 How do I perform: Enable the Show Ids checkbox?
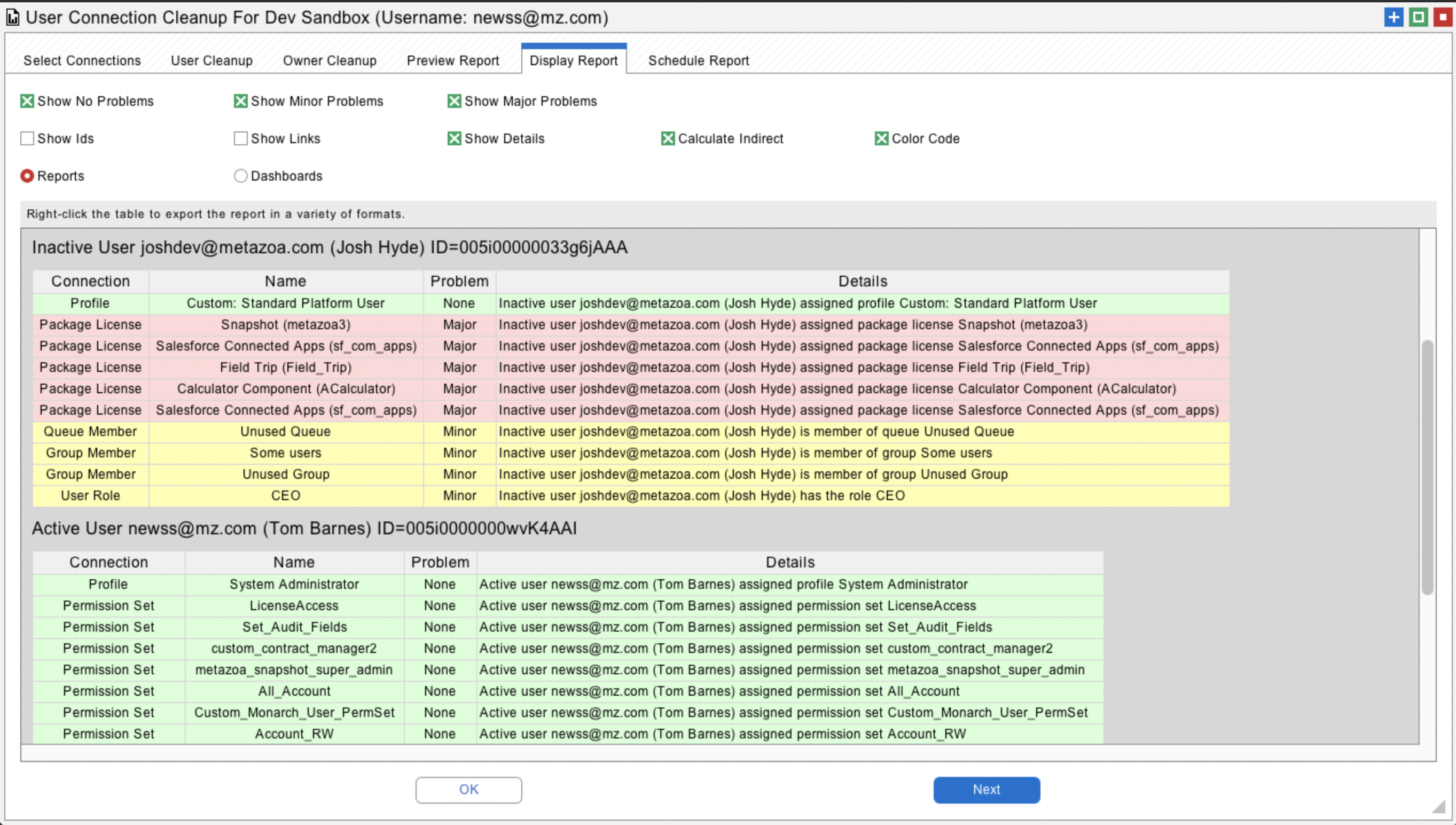pyautogui.click(x=27, y=138)
